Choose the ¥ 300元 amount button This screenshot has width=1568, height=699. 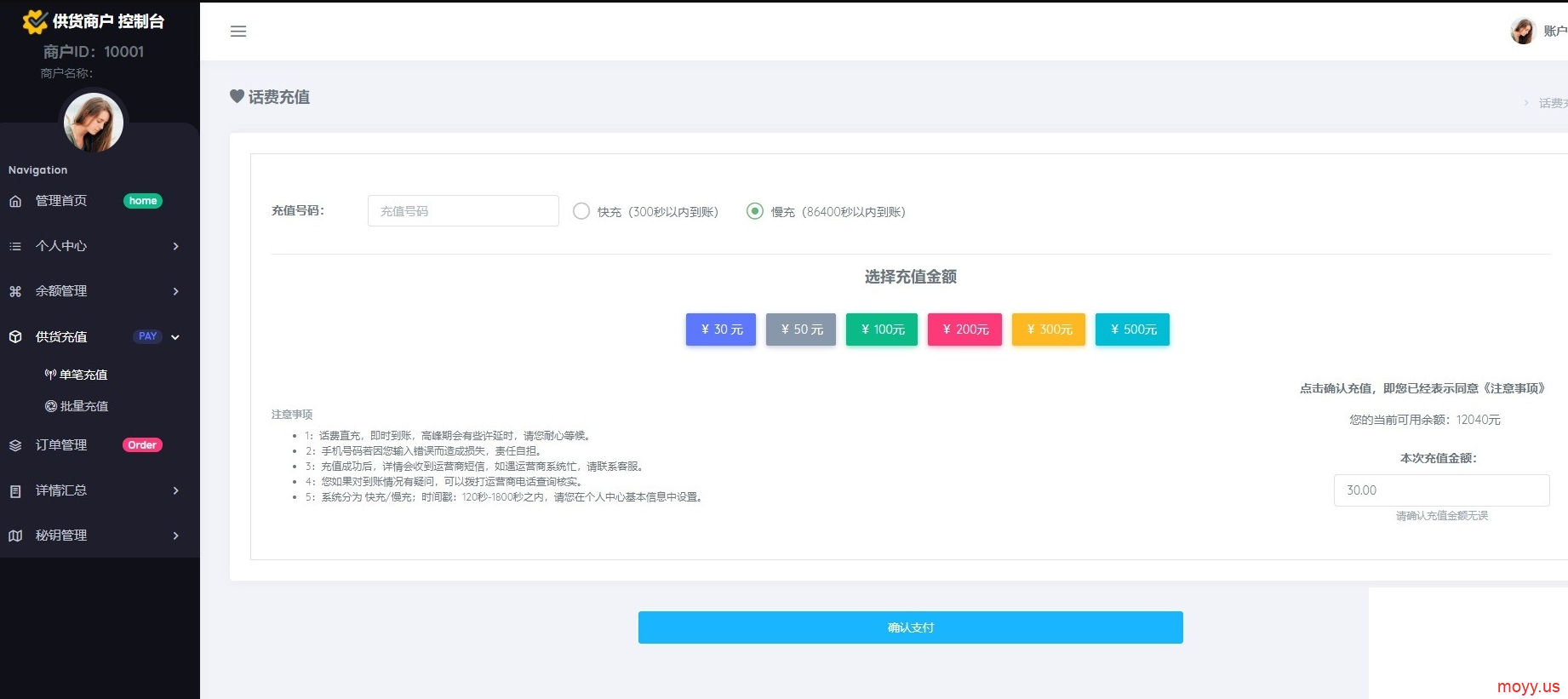1049,329
